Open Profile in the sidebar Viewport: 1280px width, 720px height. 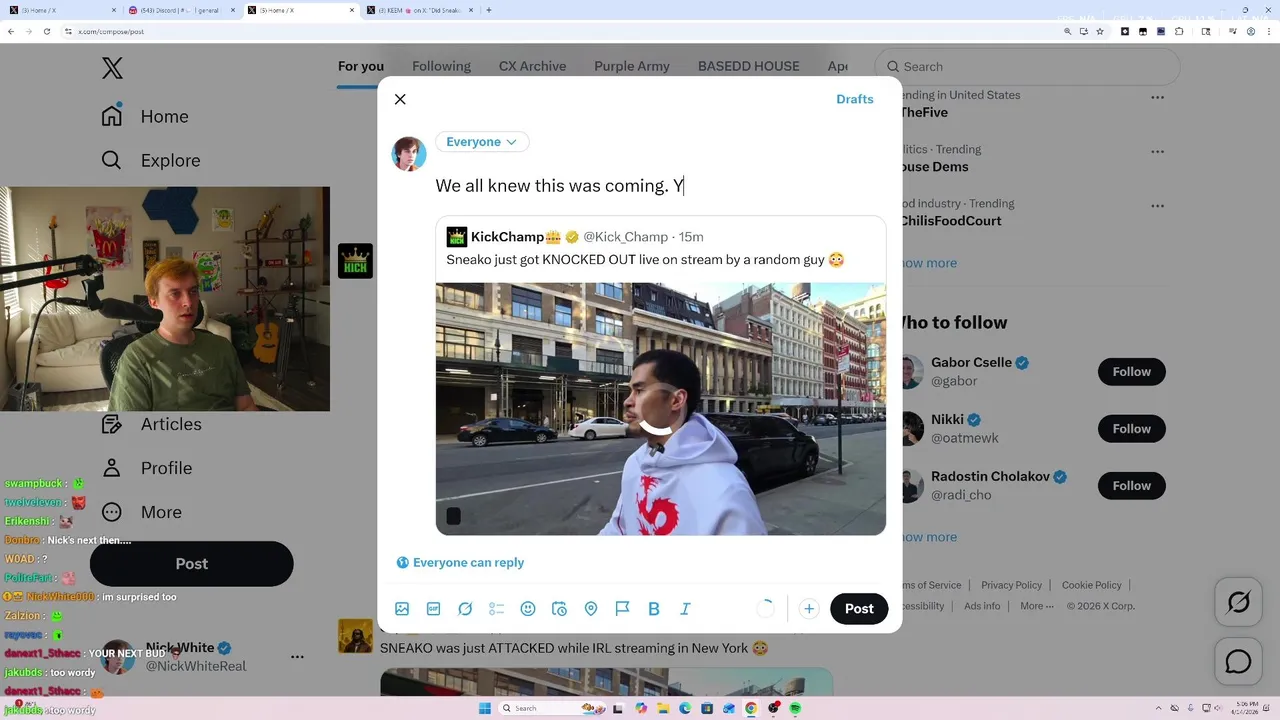pos(147,468)
